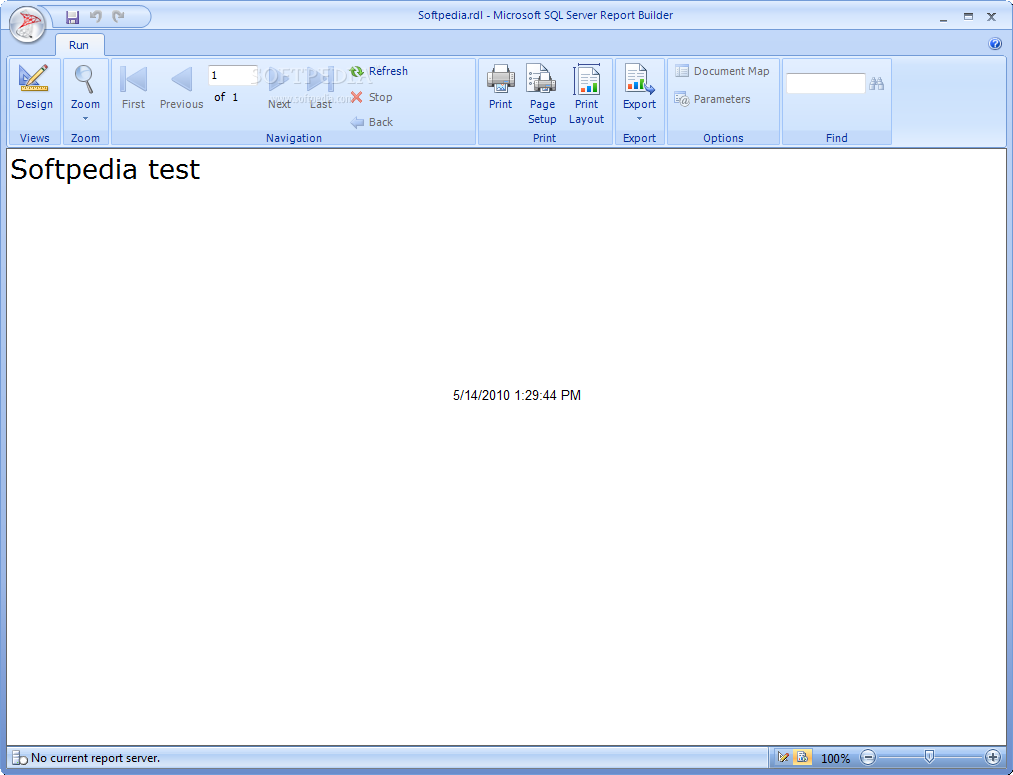Click the Redo arrow in quick access toolbar
This screenshot has height=775, width=1013.
pos(118,17)
